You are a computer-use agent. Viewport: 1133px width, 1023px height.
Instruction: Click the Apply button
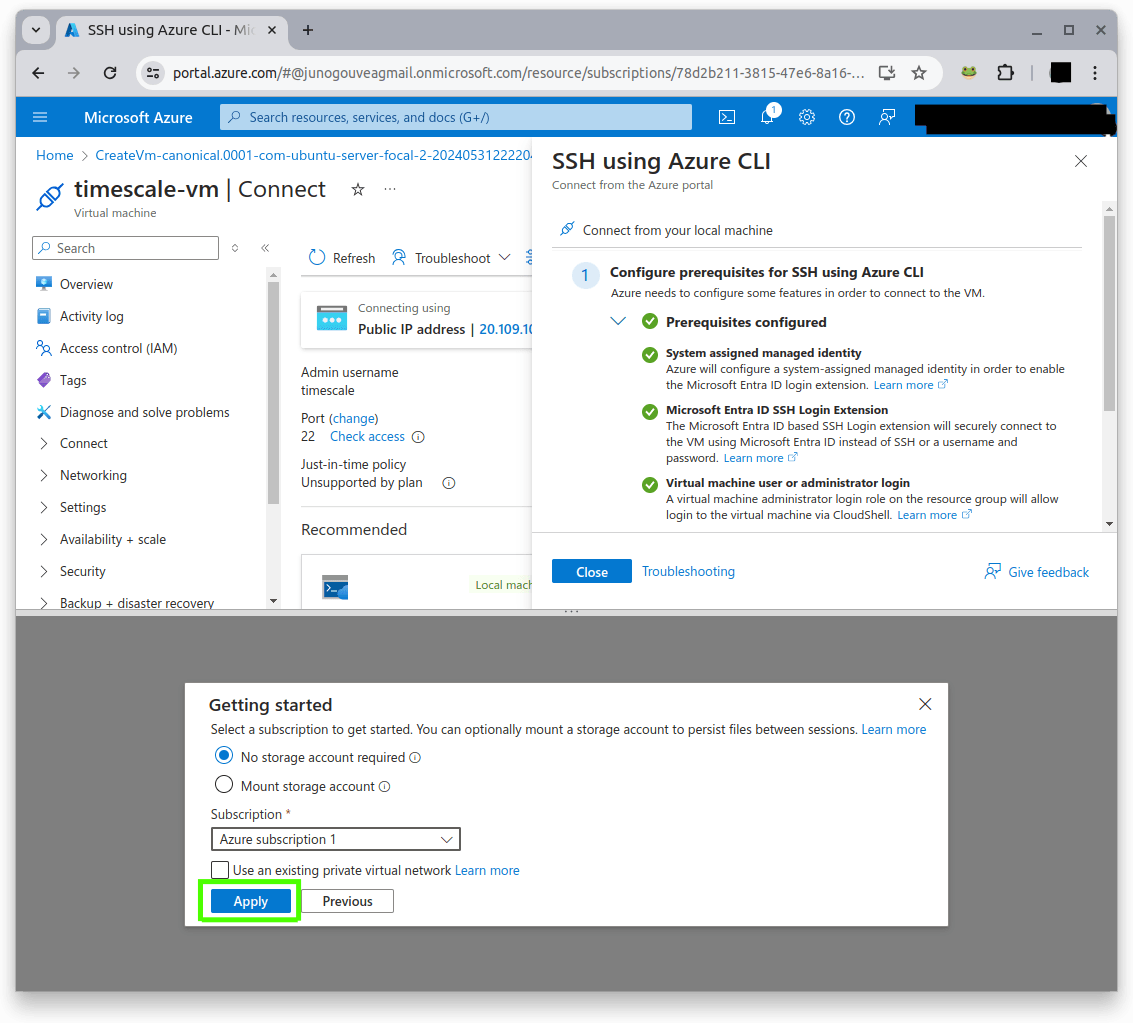click(250, 901)
